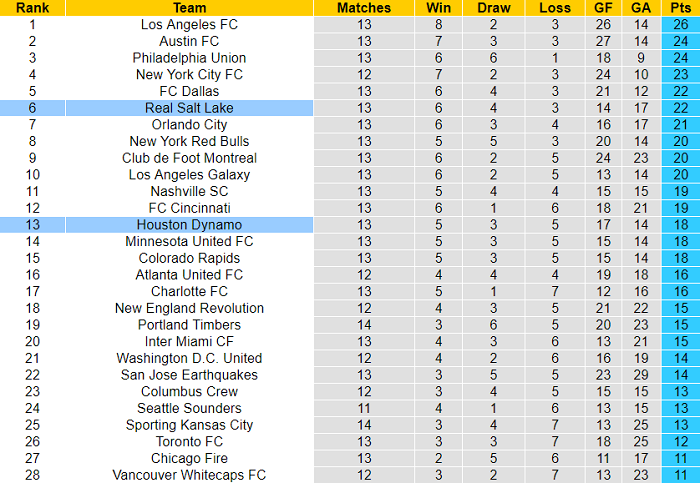Click the GA column header
Screen dimensions: 700x483
click(x=640, y=7)
